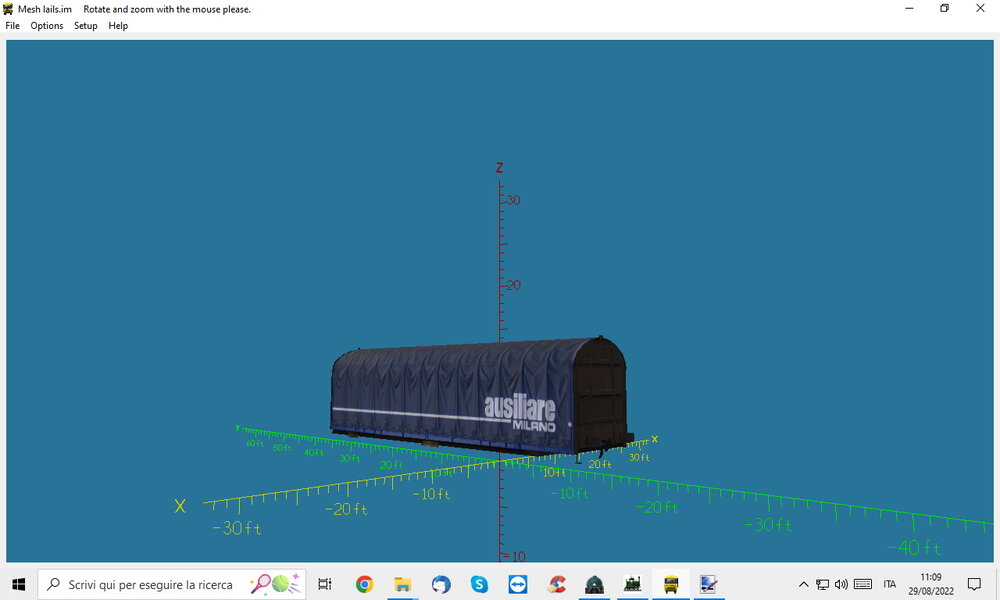This screenshot has width=1000, height=600.
Task: Open the green steam locomotive taskbar app
Action: click(x=633, y=584)
